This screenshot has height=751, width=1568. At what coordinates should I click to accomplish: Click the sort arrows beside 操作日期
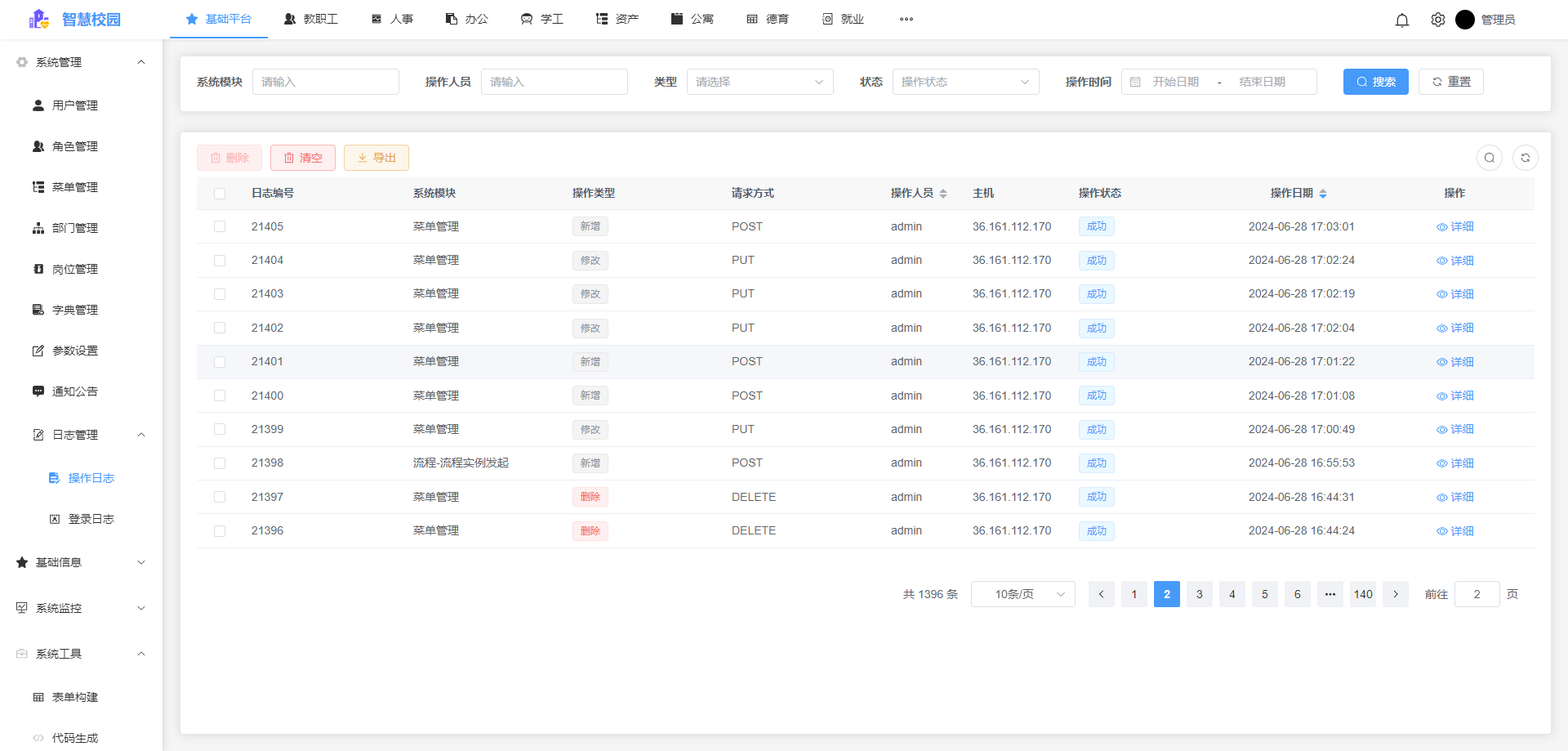[1323, 194]
